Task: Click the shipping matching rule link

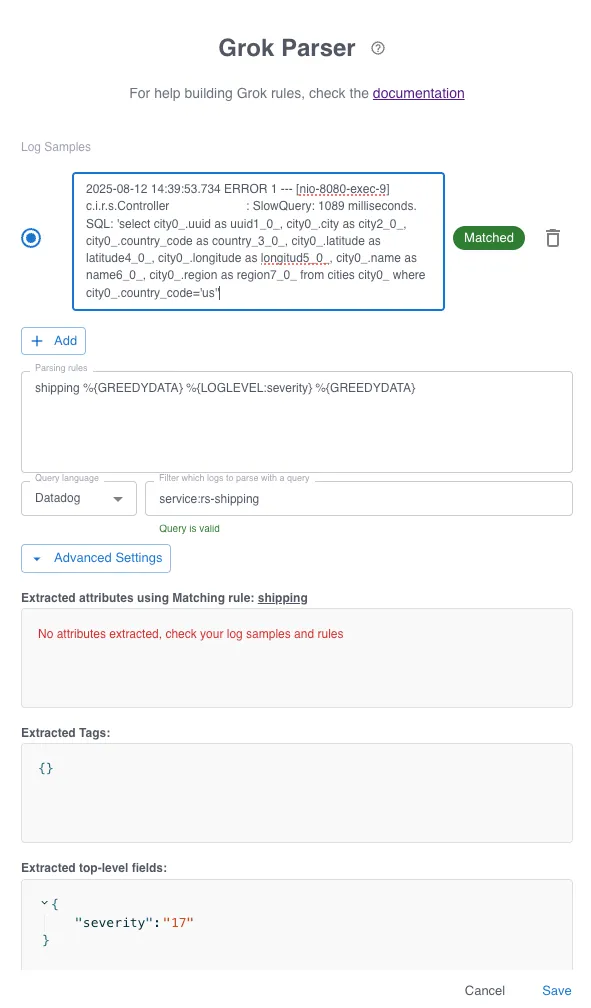Action: (x=282, y=598)
